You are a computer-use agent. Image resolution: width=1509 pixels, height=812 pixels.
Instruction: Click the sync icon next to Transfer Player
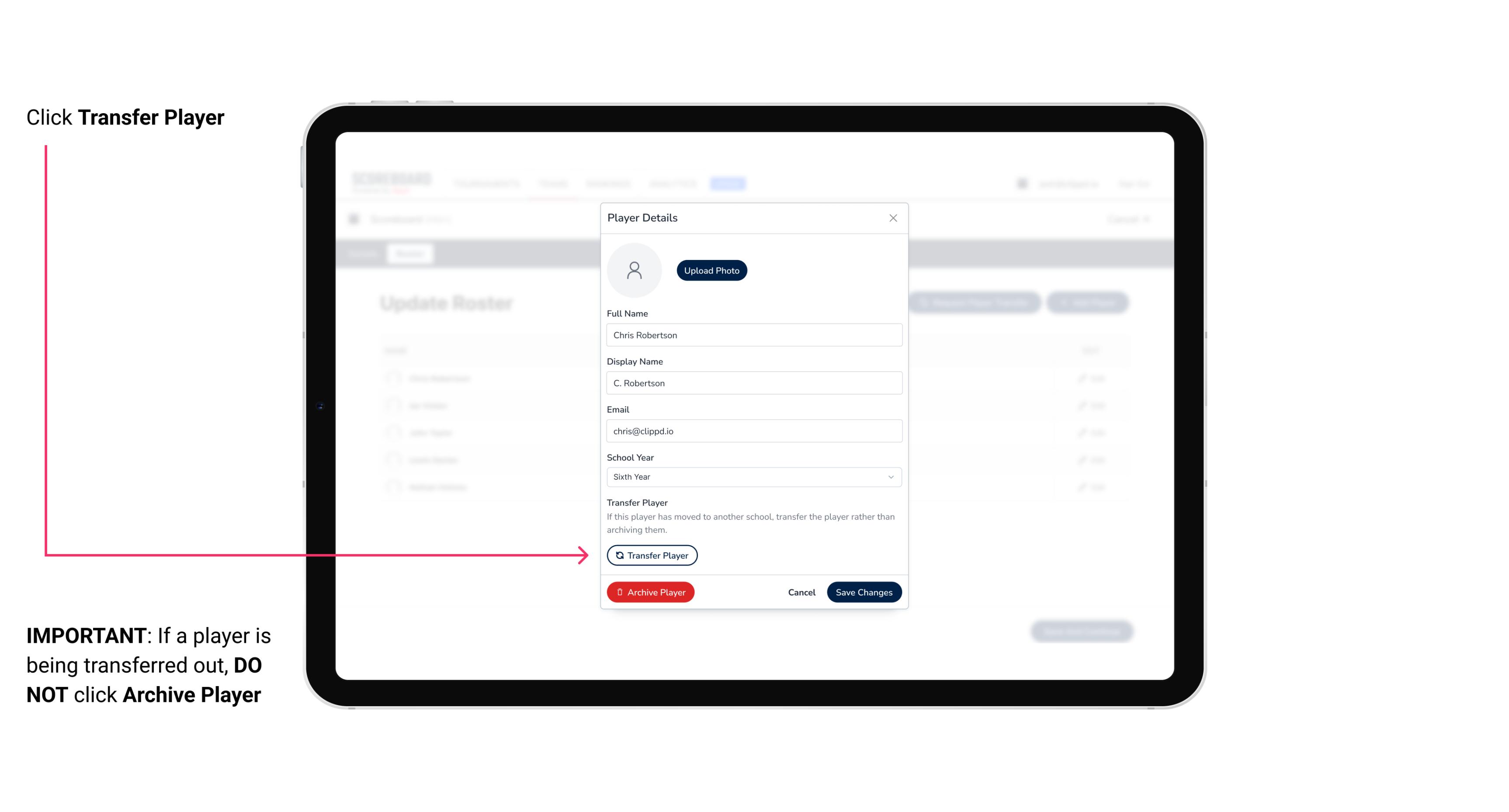click(x=618, y=555)
